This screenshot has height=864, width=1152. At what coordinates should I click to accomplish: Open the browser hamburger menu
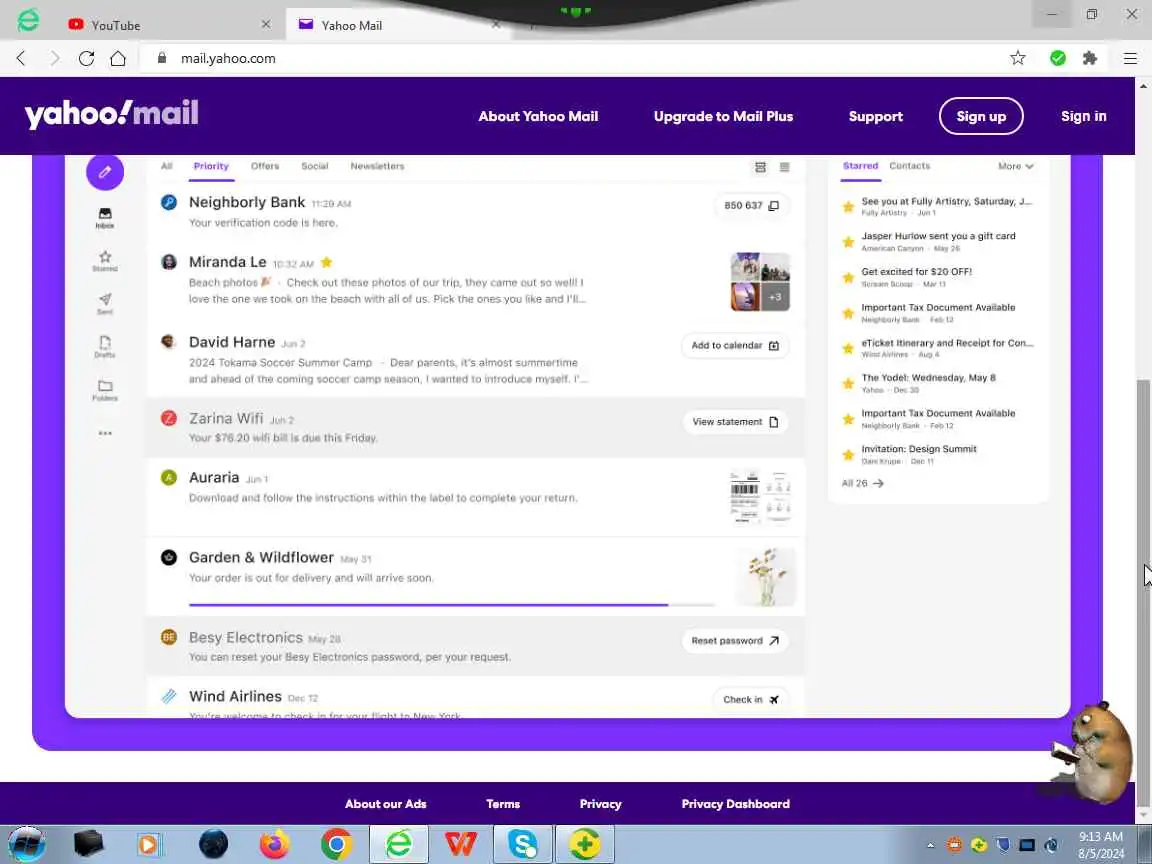pos(1130,58)
